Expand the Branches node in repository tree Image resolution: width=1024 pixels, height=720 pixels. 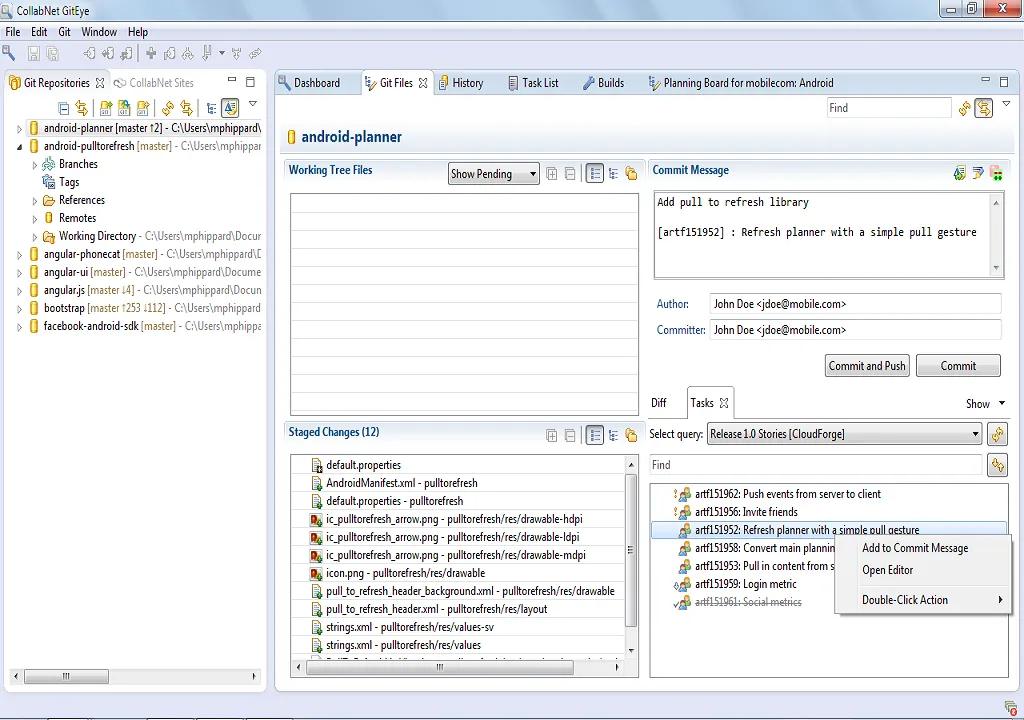(34, 165)
